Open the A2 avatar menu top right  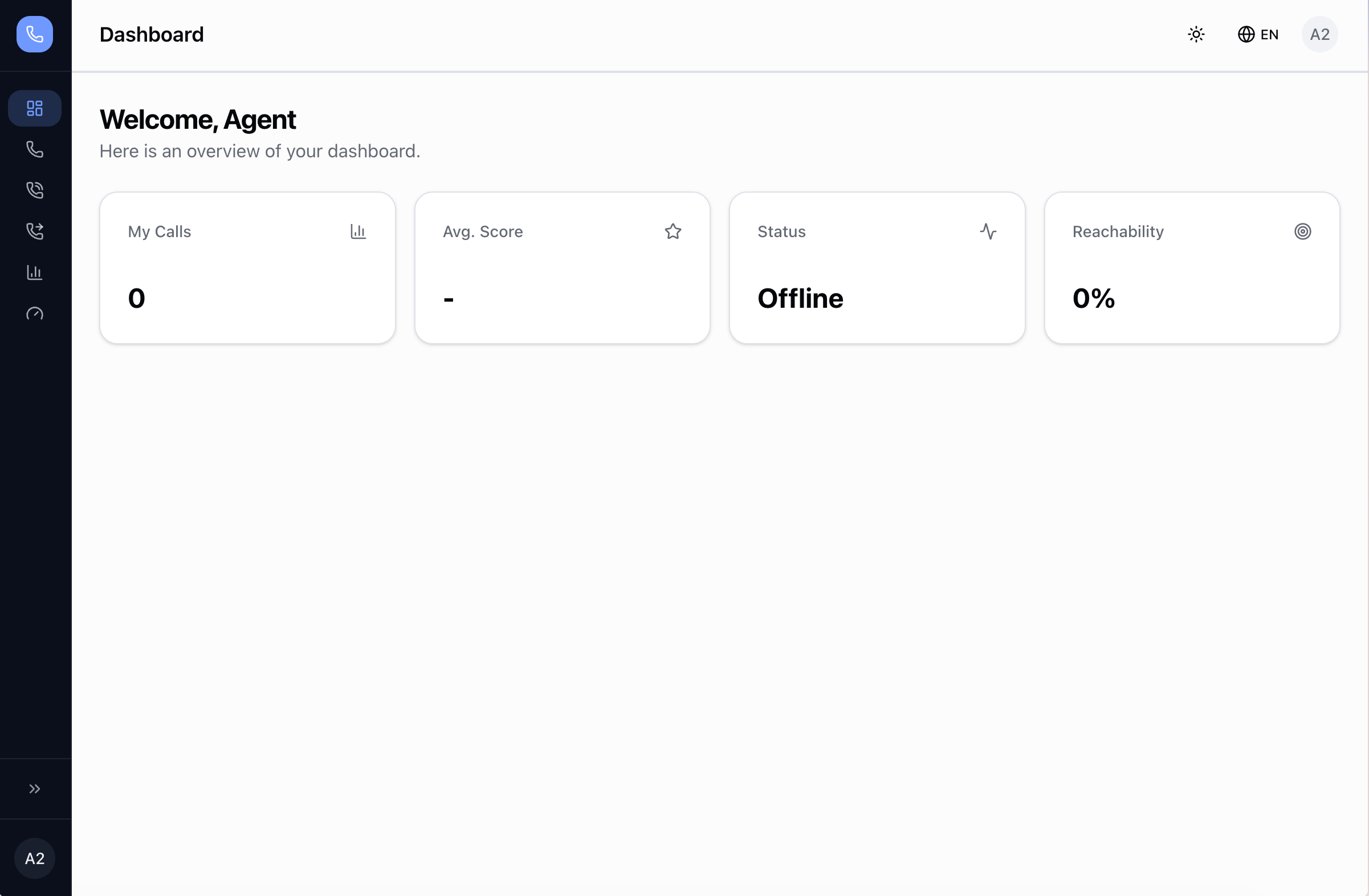tap(1319, 34)
